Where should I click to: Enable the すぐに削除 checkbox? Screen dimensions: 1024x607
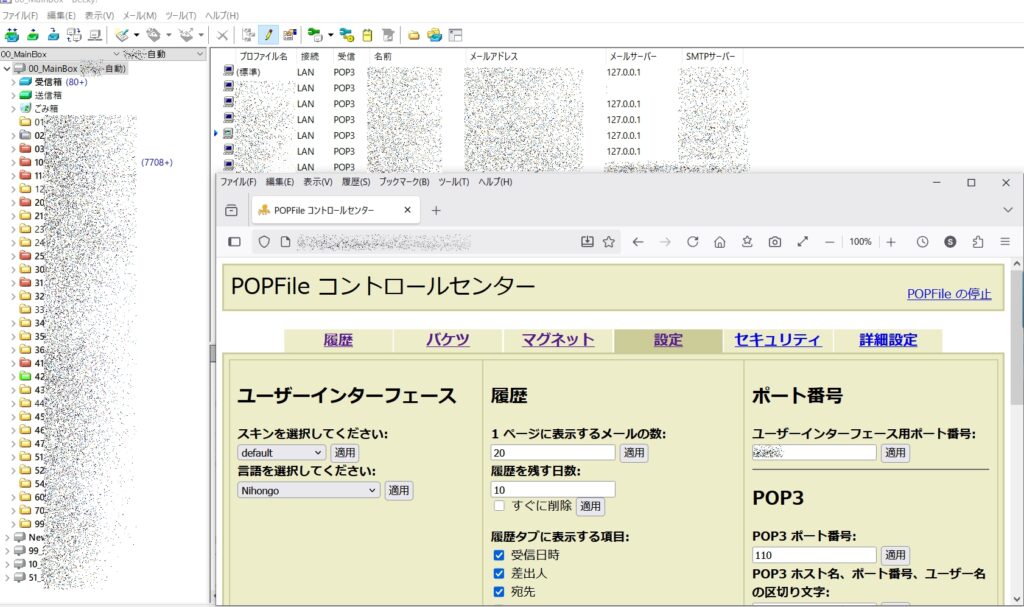click(x=499, y=506)
